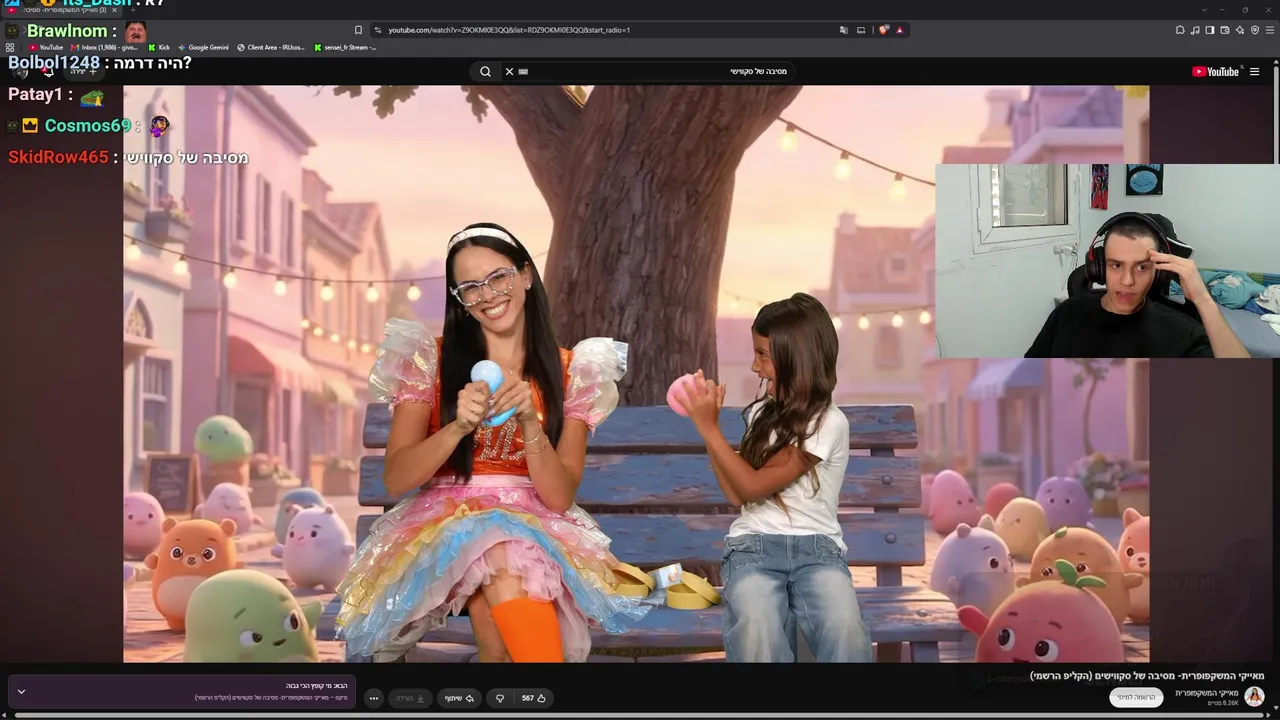Open the Brave Rewards triangle icon
Screen dimensions: 1280x720
900,30
